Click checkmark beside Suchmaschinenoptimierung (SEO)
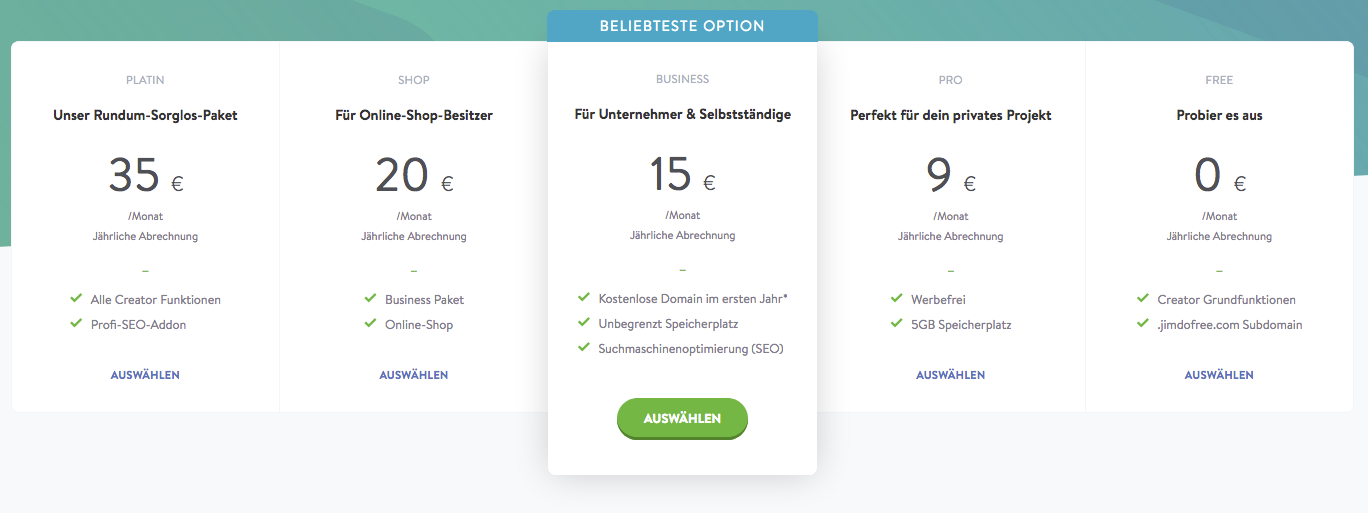Screen dimensions: 1368x513 tap(584, 347)
